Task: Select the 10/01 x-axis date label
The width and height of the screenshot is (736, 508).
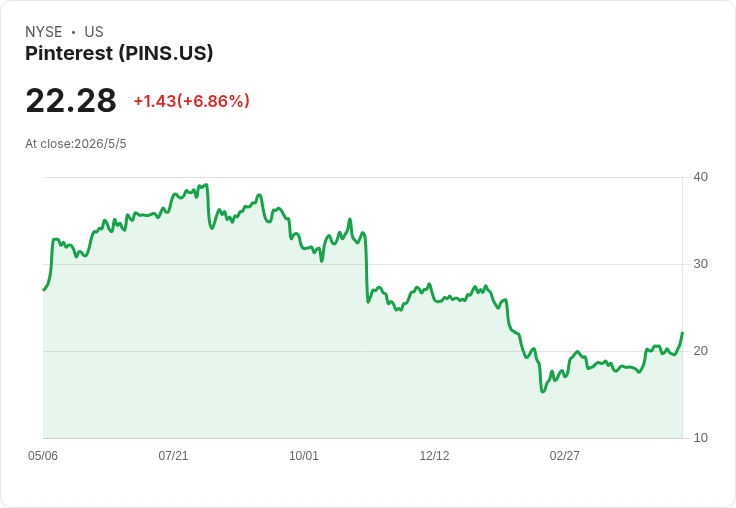Action: [304, 455]
